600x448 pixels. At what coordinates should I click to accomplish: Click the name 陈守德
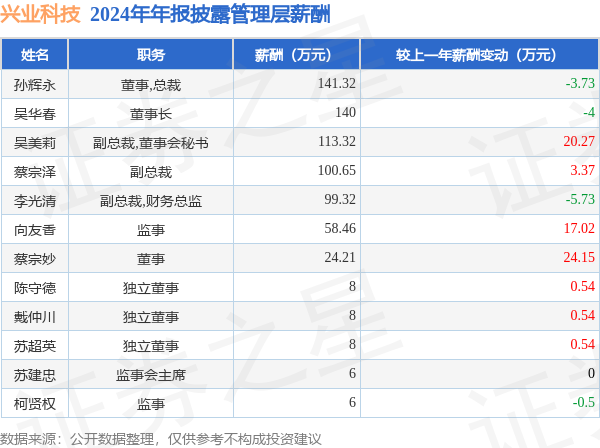click(35, 288)
